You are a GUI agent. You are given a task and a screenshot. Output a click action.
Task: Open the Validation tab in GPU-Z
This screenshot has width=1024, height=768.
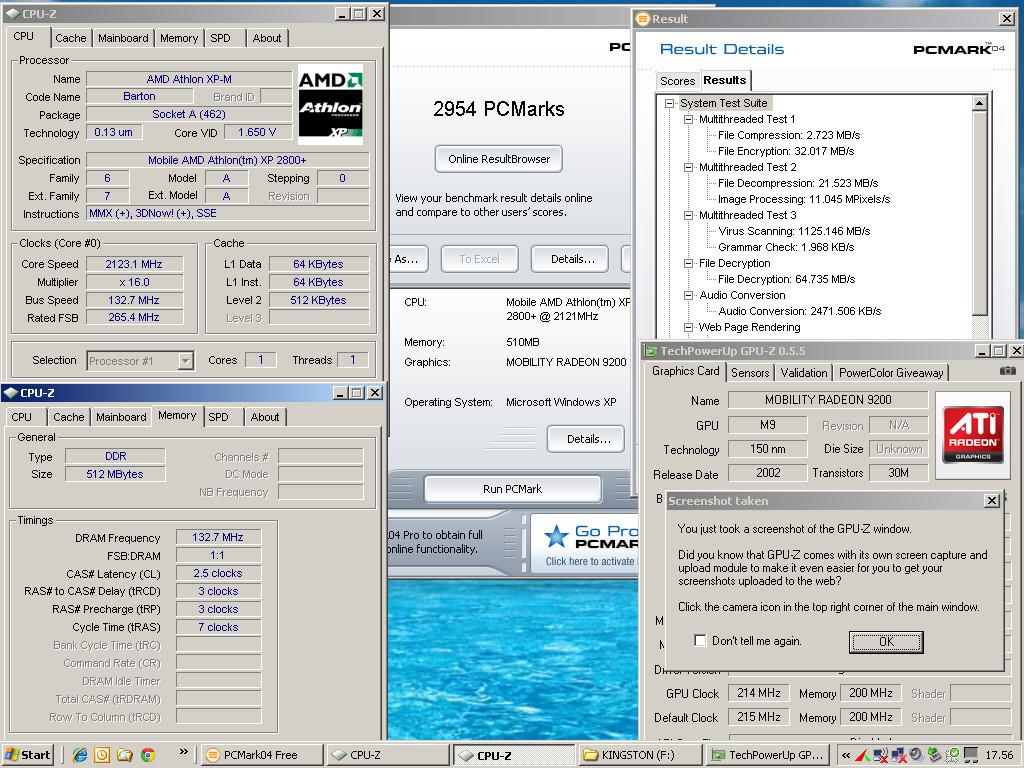tap(804, 372)
